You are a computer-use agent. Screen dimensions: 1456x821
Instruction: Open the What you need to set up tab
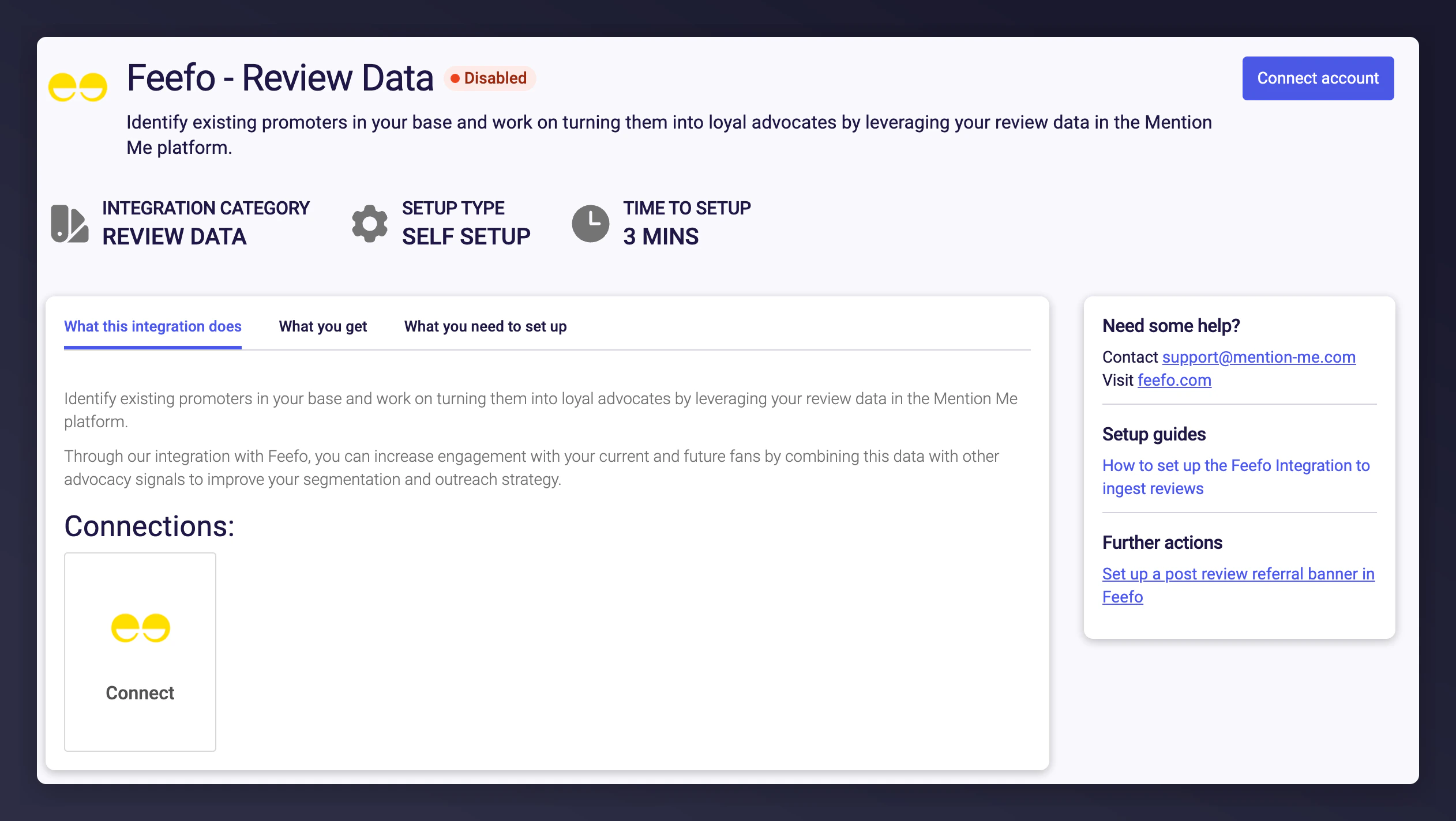click(486, 326)
